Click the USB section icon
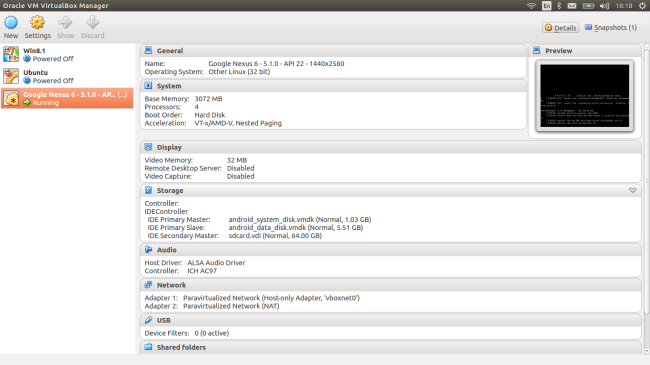650x365 pixels. (x=148, y=320)
